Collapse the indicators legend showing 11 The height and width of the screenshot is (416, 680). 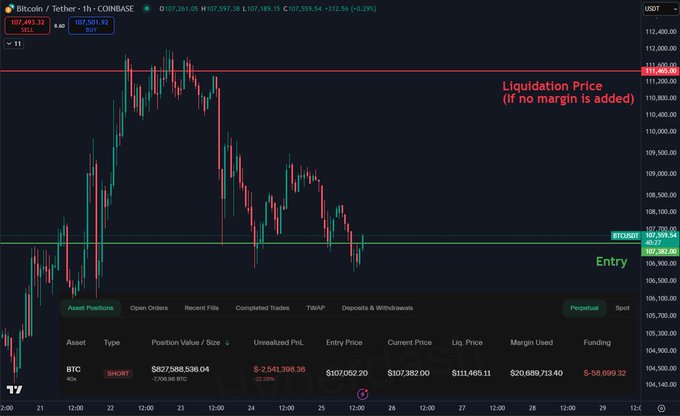pyautogui.click(x=13, y=44)
